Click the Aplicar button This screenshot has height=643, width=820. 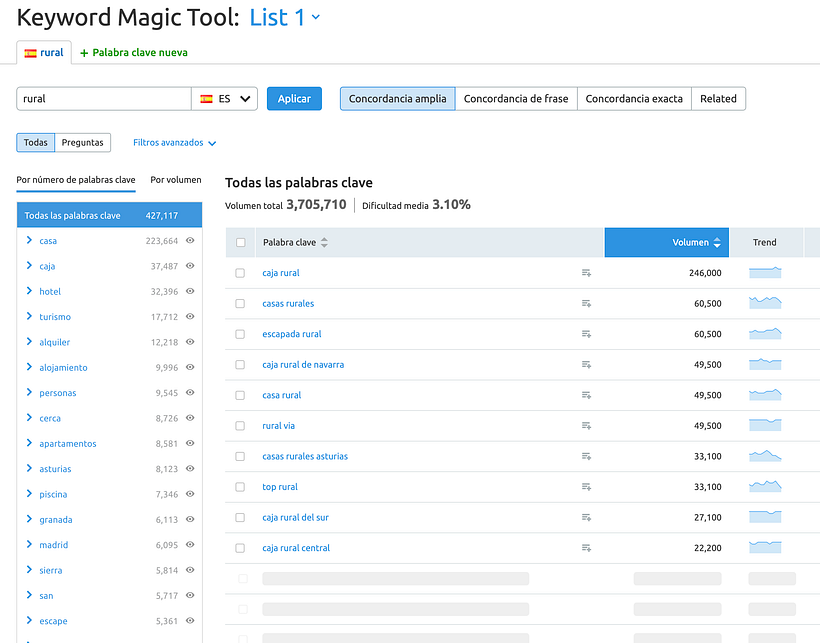294,99
